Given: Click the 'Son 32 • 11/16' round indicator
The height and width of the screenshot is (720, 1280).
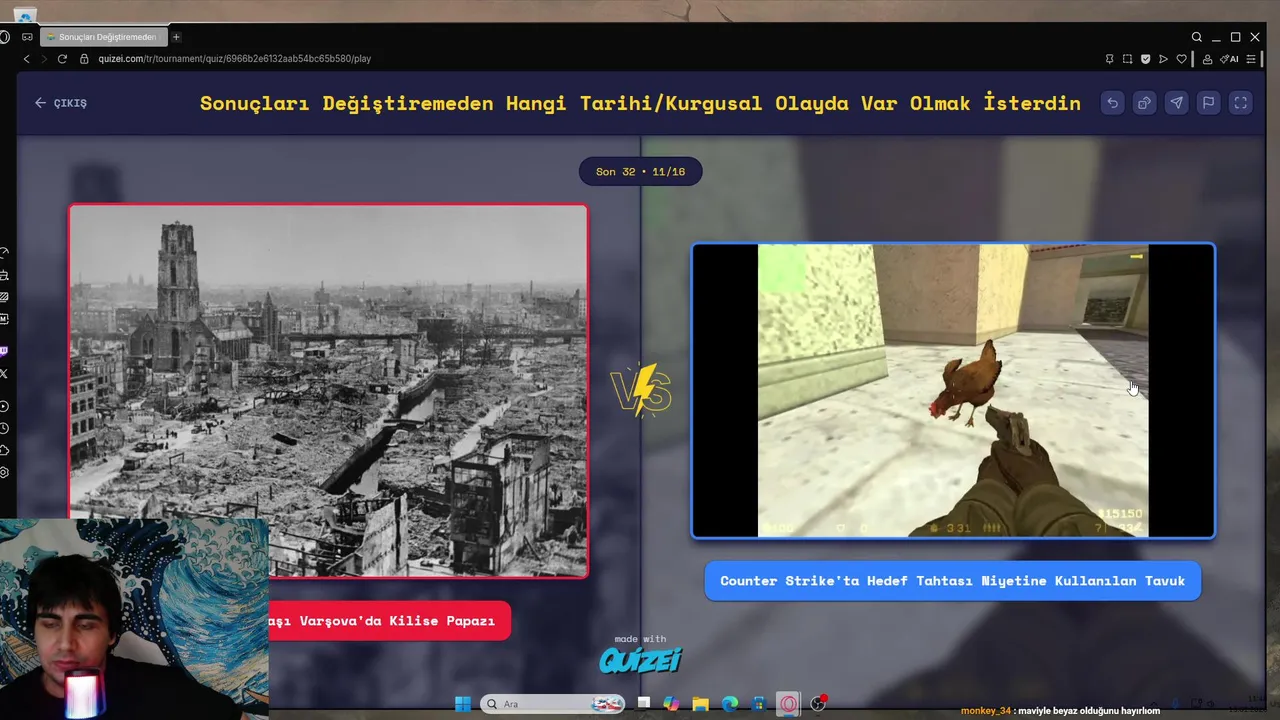Looking at the screenshot, I should (640, 172).
